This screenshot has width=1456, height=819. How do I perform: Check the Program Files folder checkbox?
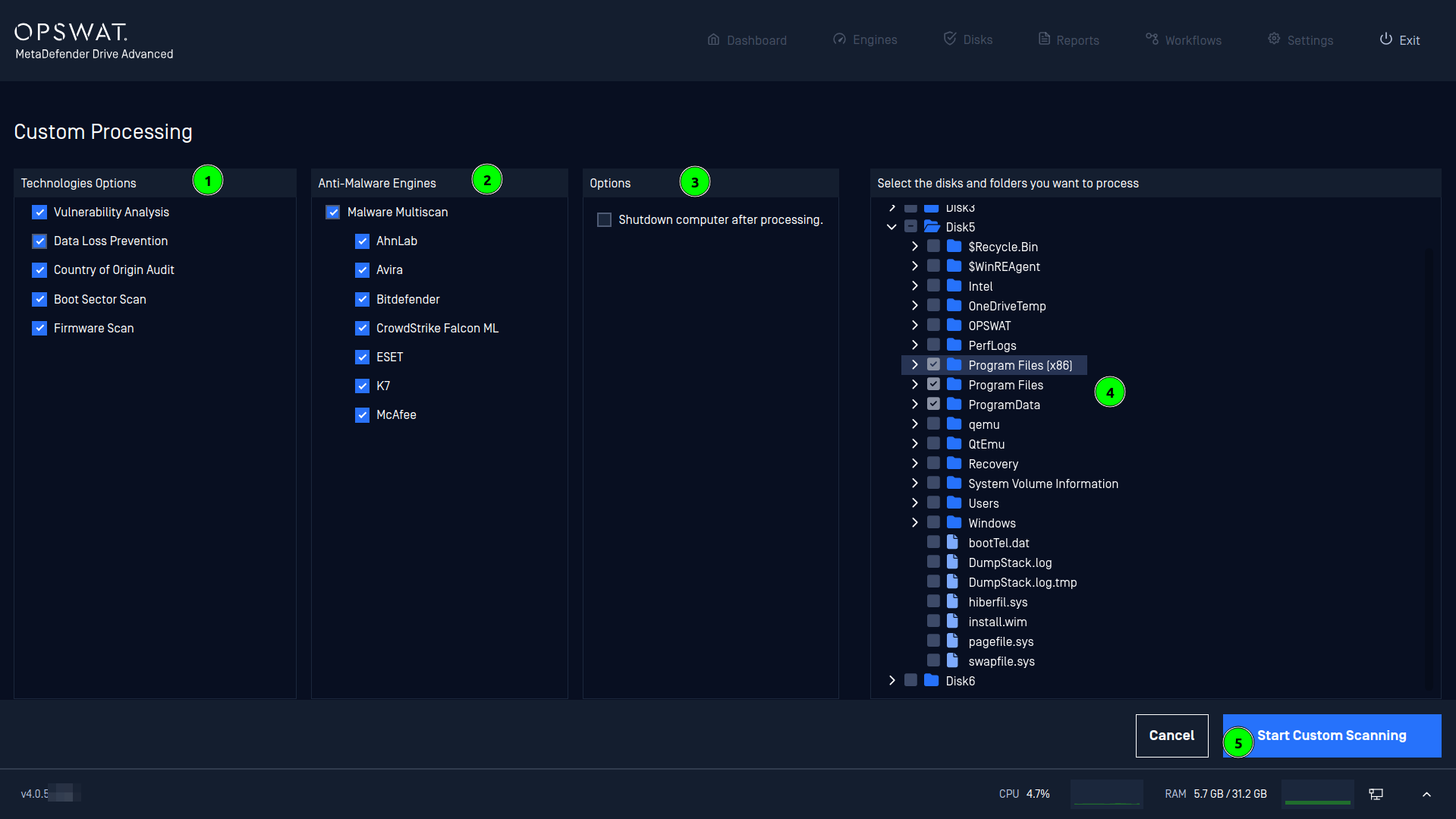(934, 385)
